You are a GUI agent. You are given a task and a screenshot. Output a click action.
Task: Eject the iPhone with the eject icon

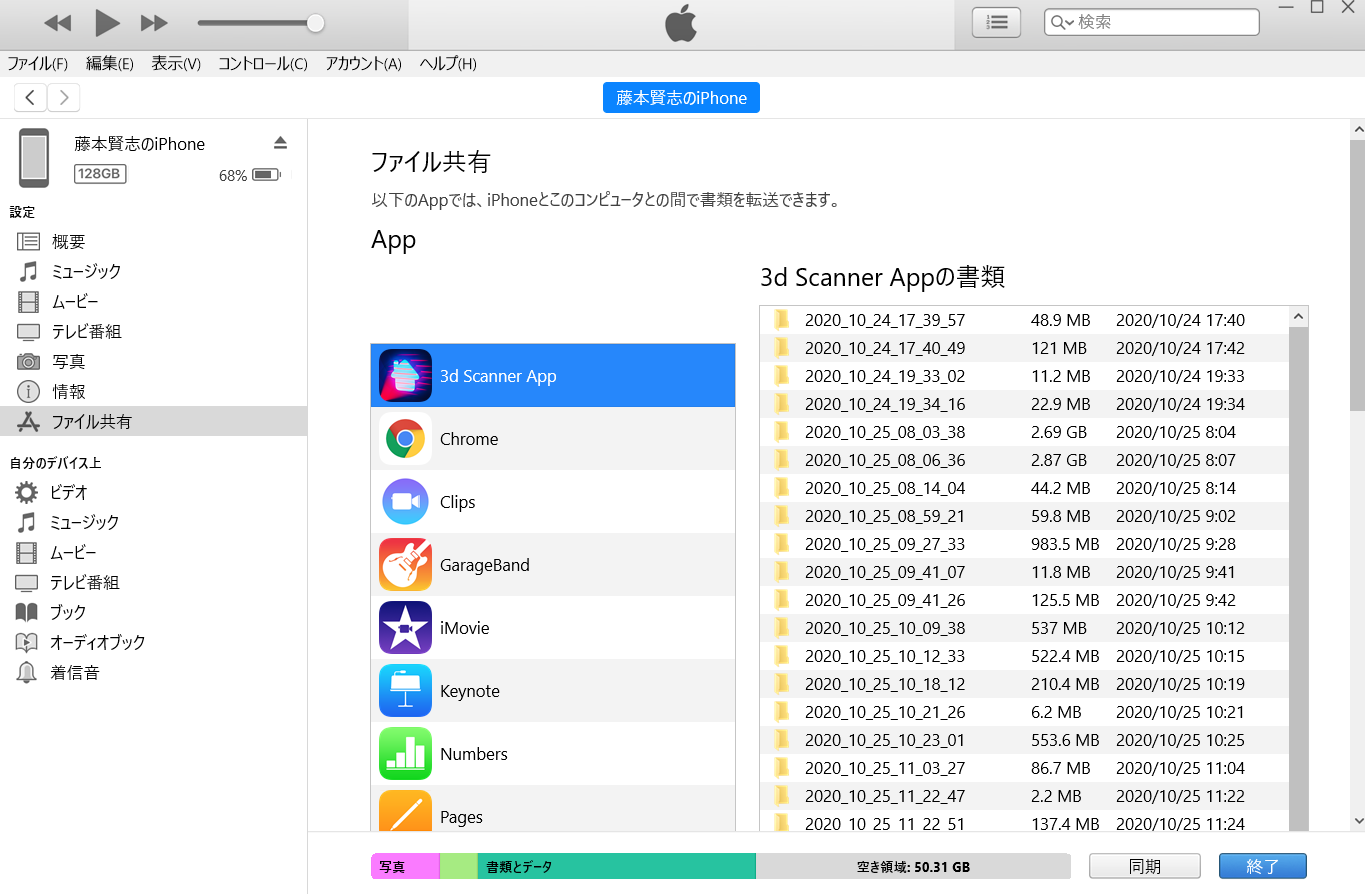point(280,143)
